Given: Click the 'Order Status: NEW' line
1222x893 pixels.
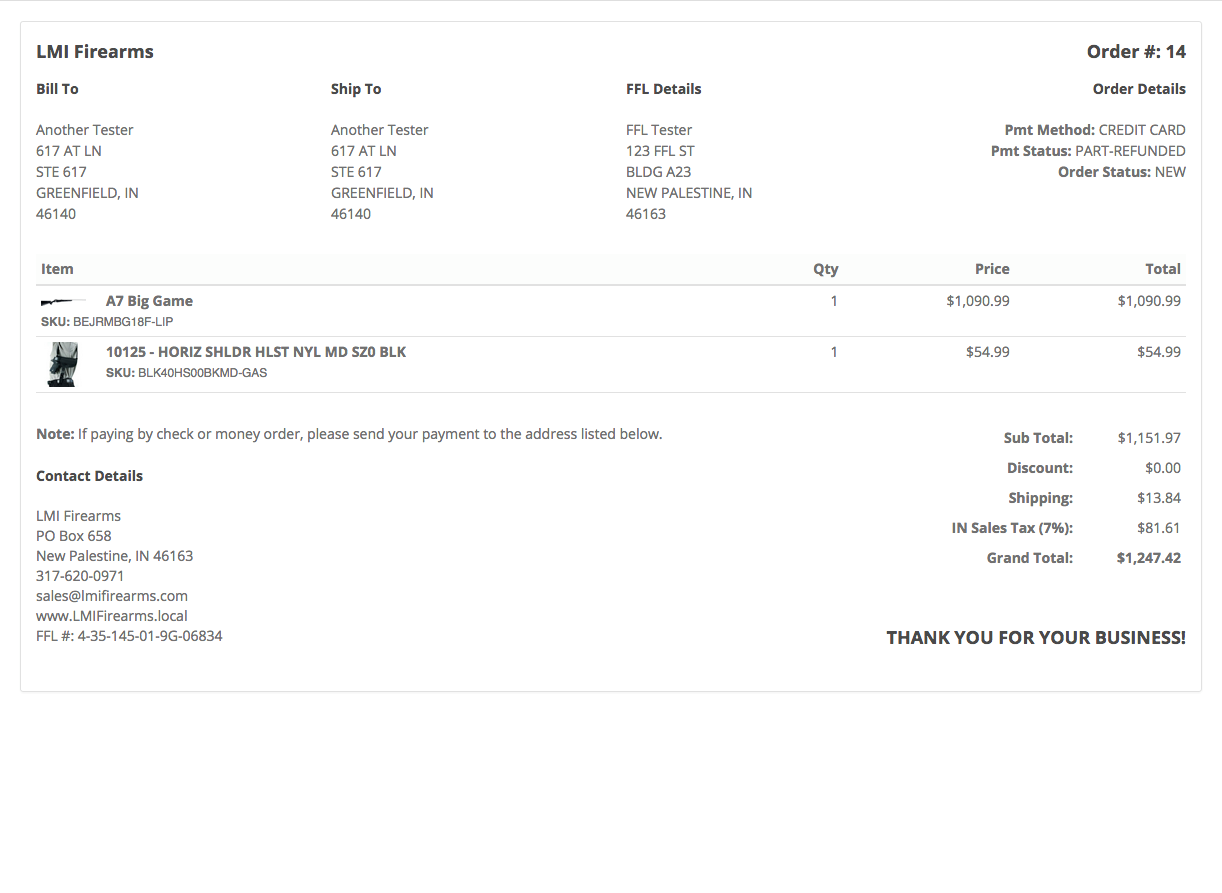Looking at the screenshot, I should [1122, 172].
